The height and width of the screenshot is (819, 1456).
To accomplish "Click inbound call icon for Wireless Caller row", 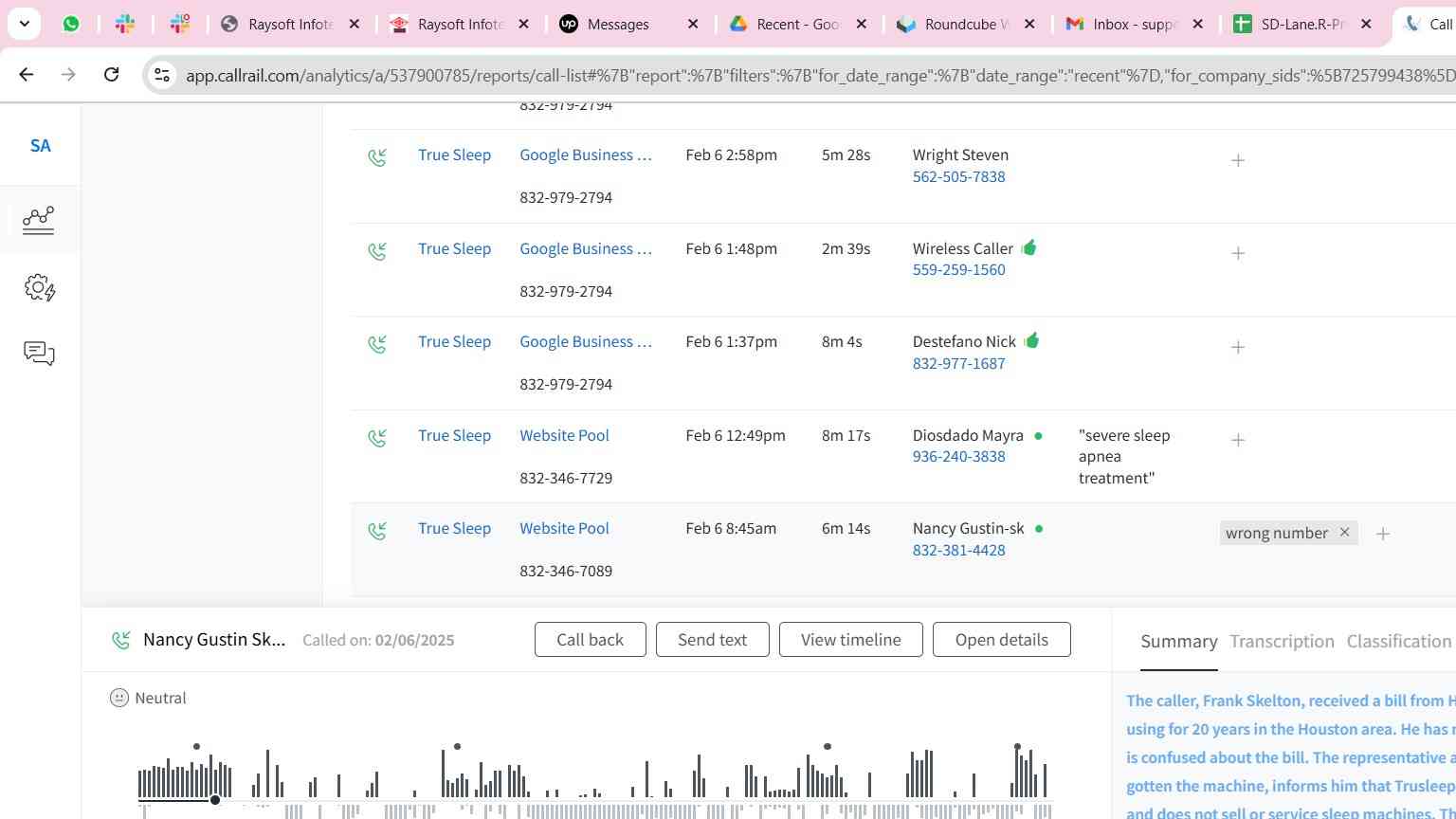I will [x=377, y=251].
